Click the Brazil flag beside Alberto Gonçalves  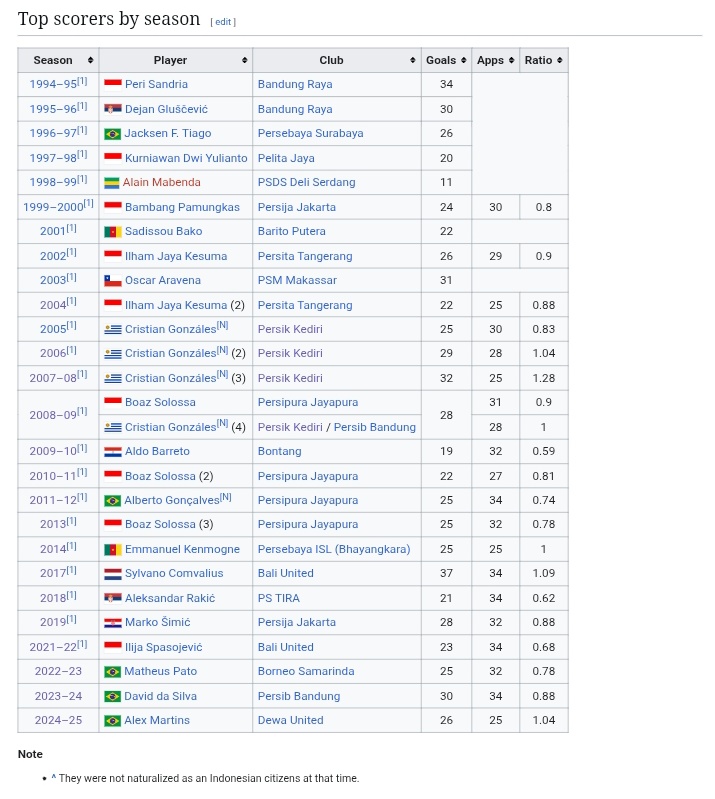pyautogui.click(x=113, y=501)
